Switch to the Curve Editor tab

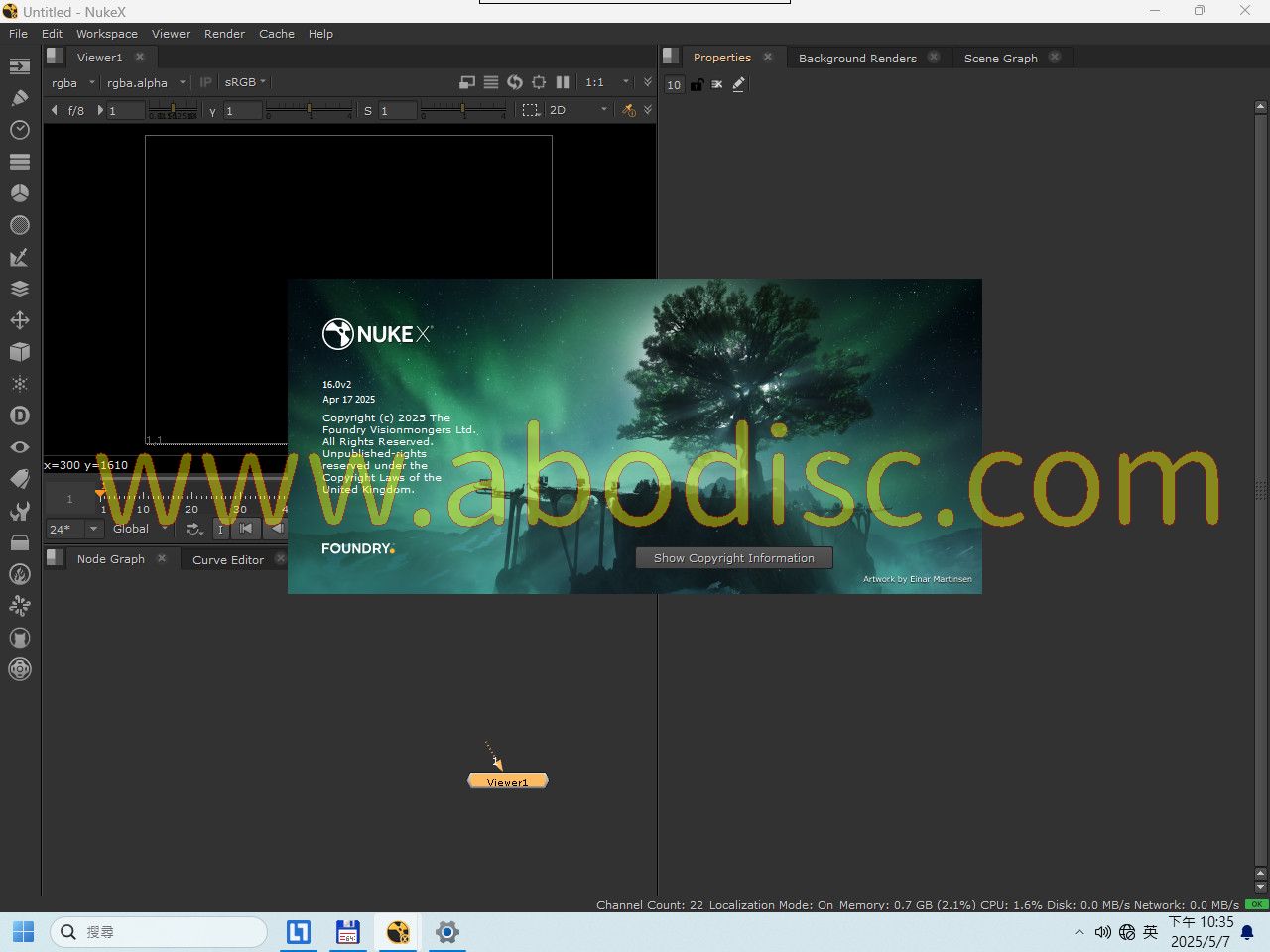228,559
